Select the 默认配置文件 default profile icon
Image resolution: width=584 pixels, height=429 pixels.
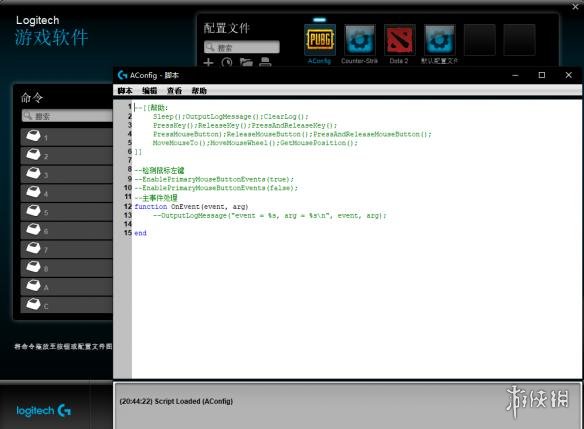(x=439, y=39)
